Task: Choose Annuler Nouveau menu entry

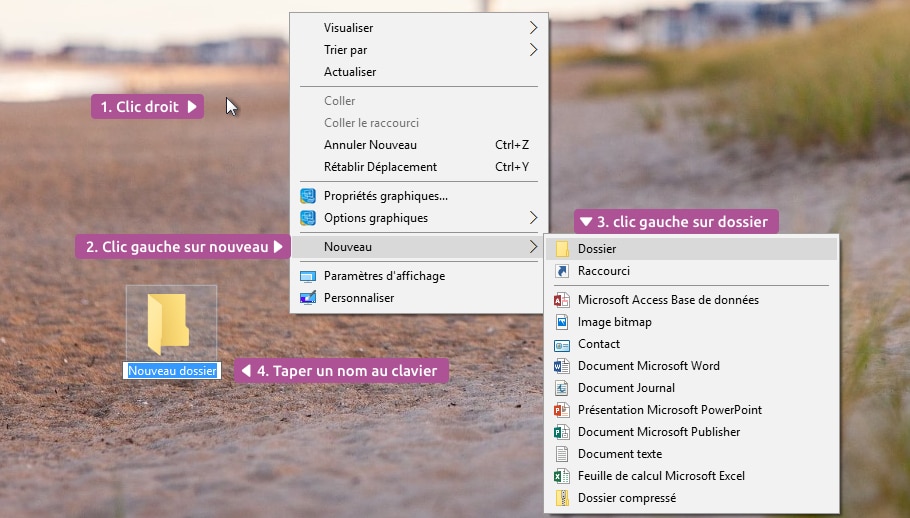Action: [x=370, y=145]
